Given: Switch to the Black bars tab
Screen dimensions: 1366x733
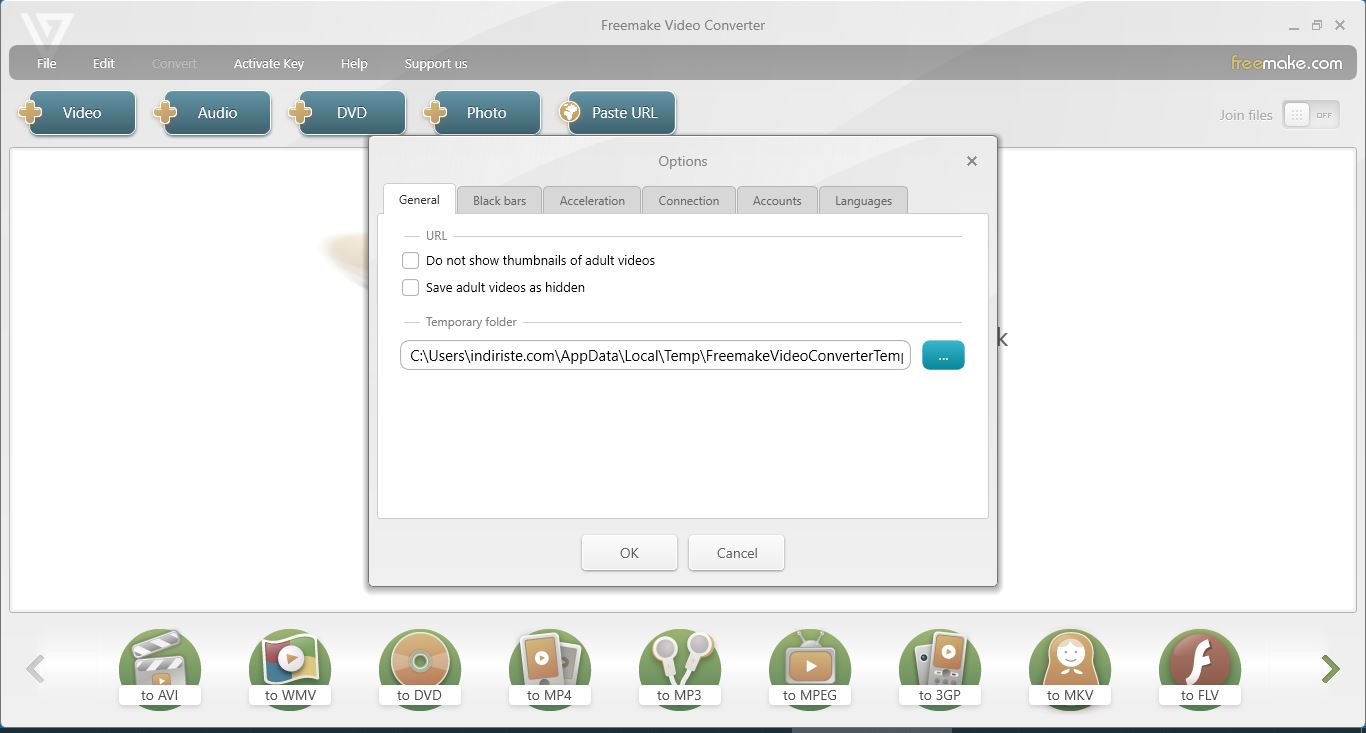Looking at the screenshot, I should click(x=499, y=201).
